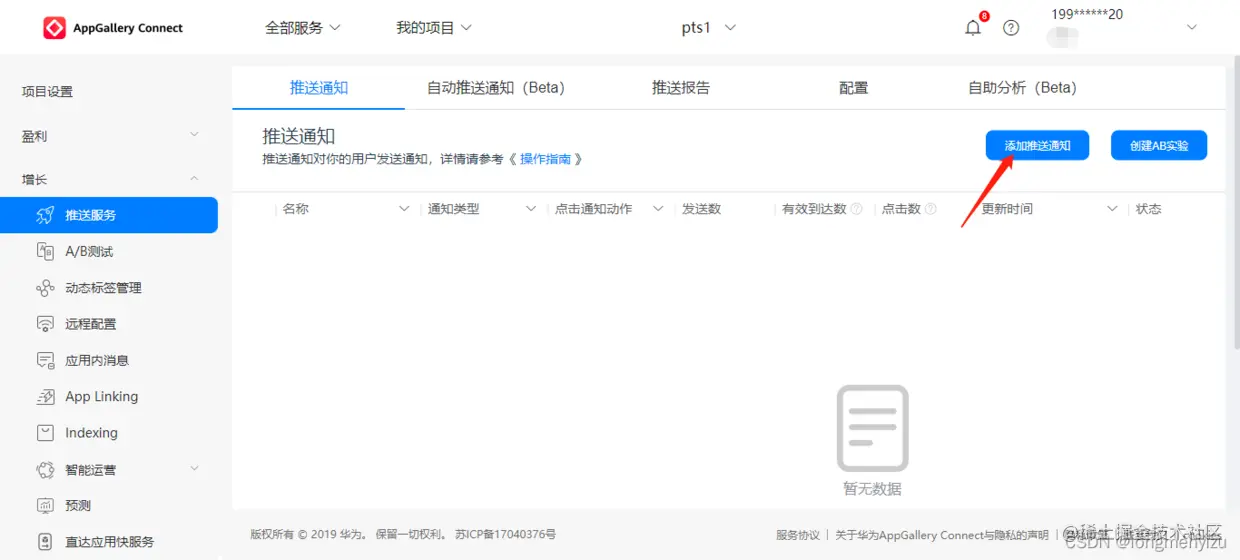1240x560 pixels.
Task: Open the notification bell icon
Action: point(973,28)
